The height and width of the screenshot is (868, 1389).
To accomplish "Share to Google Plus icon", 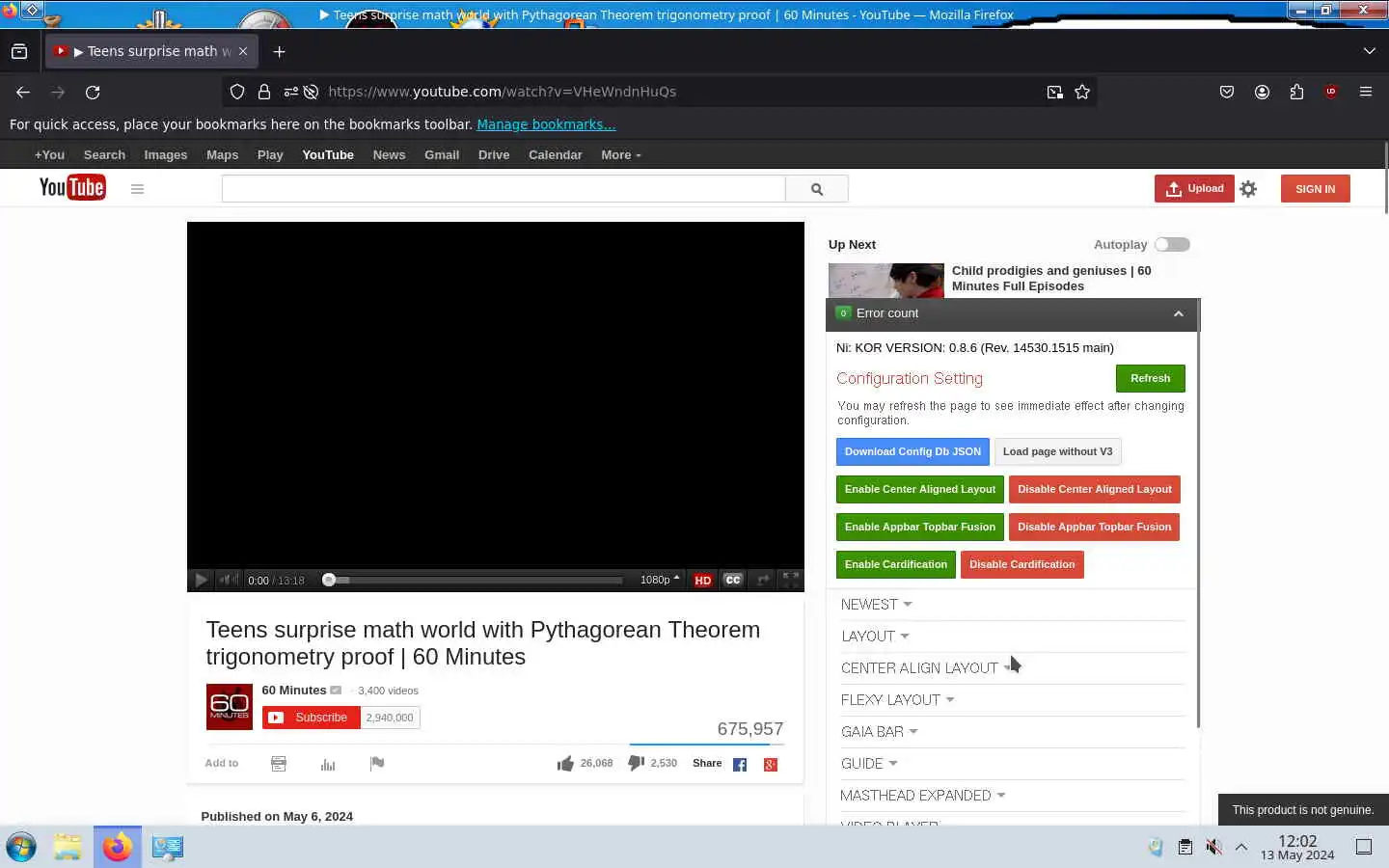I will tap(771, 765).
